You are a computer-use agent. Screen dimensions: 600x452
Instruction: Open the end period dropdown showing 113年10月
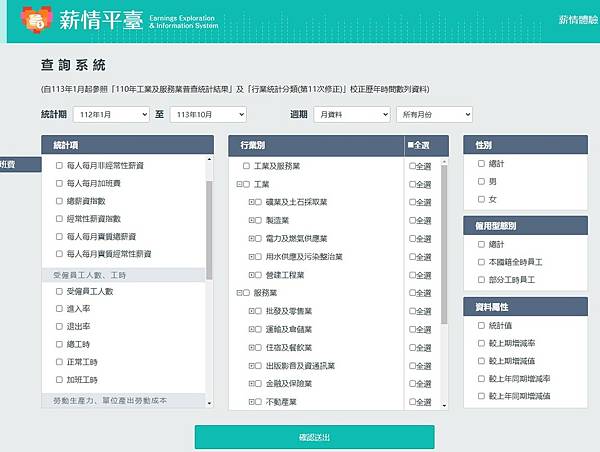coord(209,114)
